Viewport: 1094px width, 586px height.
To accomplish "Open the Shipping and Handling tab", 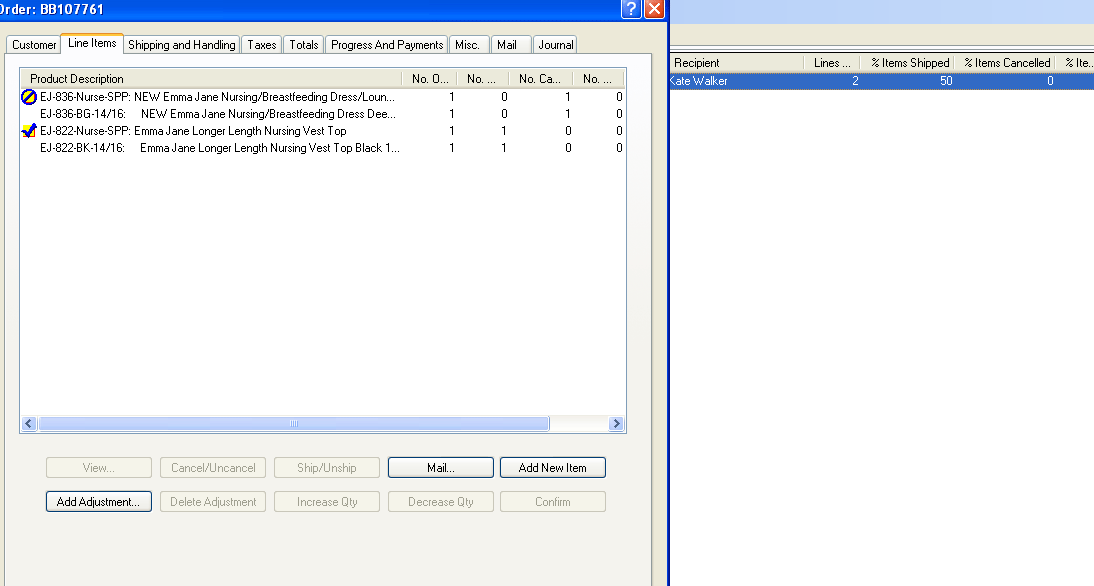I will click(x=182, y=45).
